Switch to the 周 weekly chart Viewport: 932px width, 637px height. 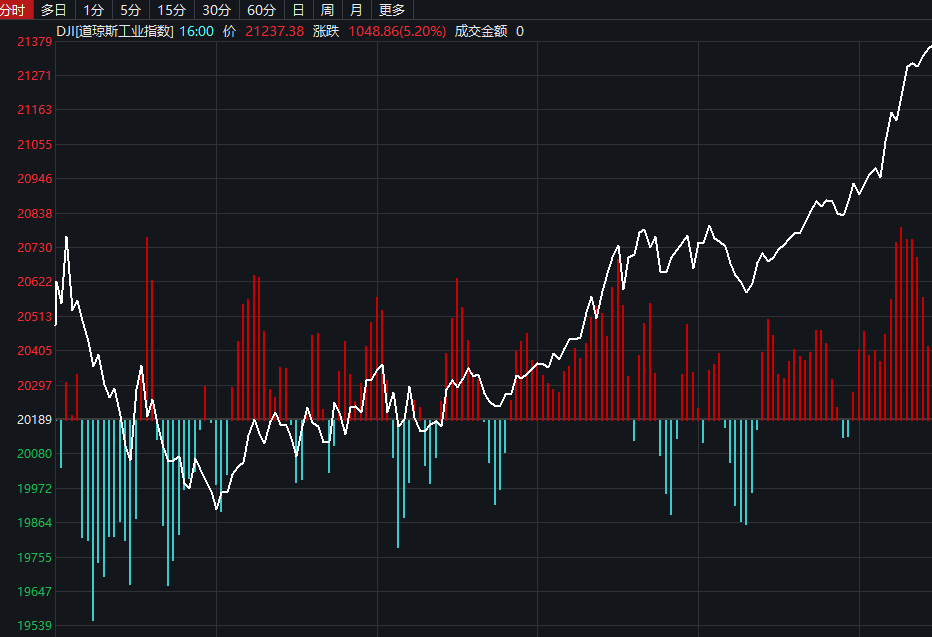click(x=327, y=10)
